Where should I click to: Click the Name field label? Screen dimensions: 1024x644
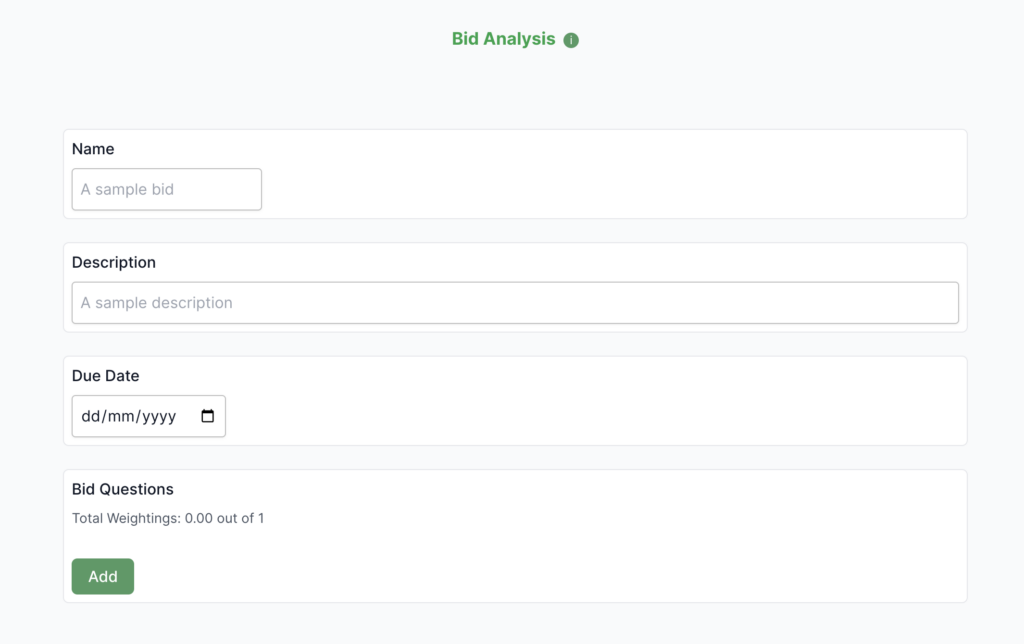pyautogui.click(x=93, y=149)
